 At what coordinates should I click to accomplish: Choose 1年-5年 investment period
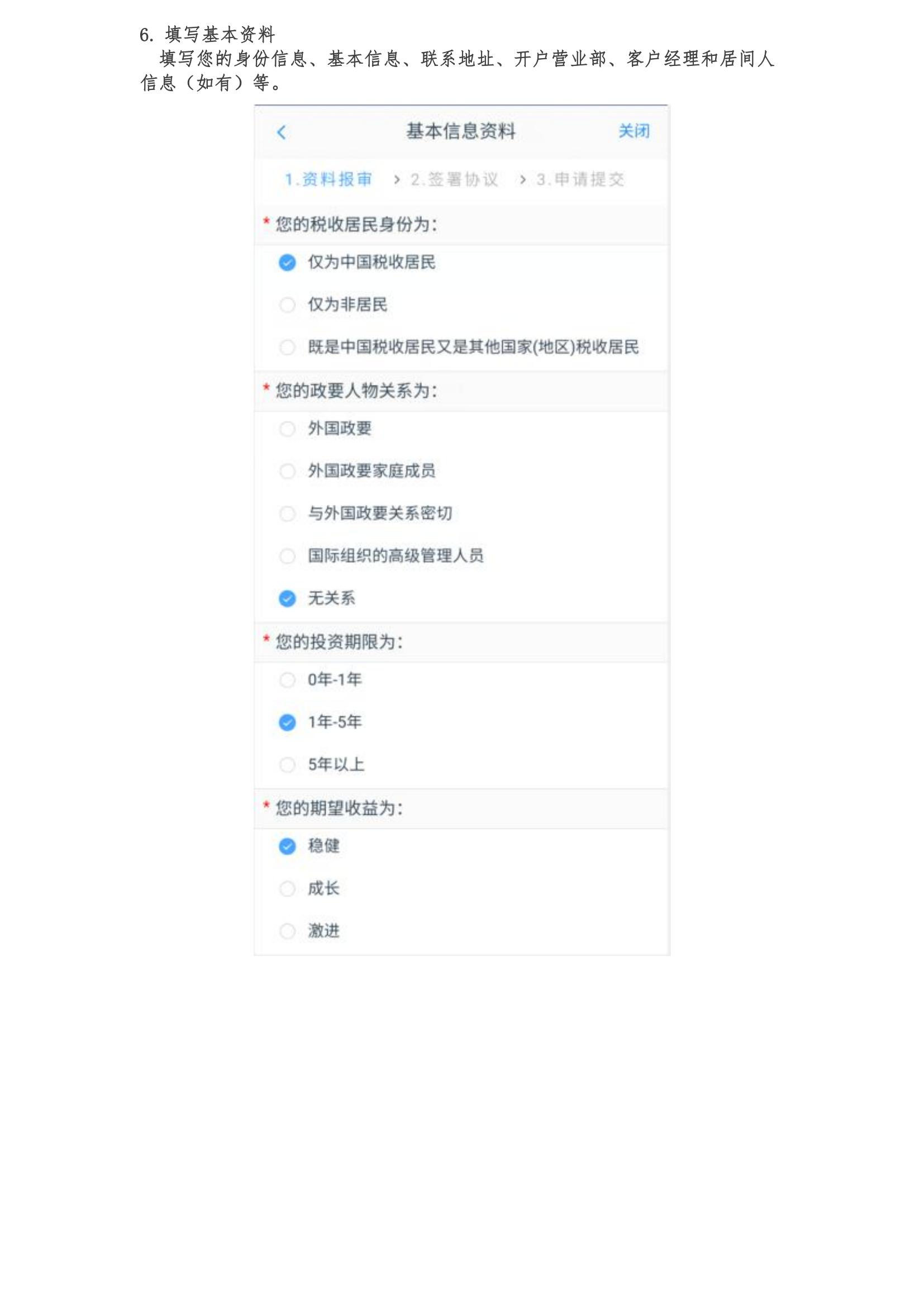[287, 723]
